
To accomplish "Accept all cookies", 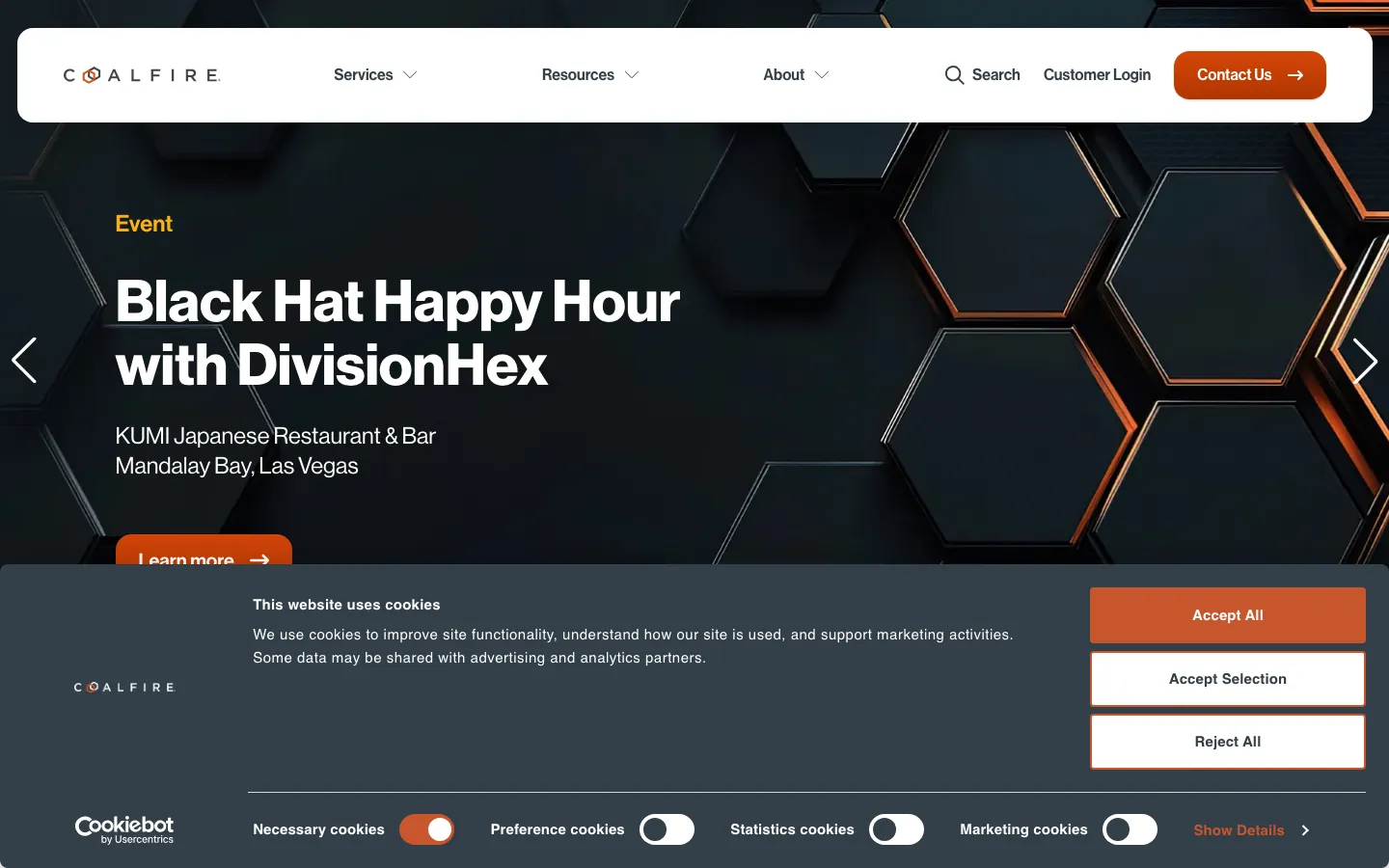I will pyautogui.click(x=1228, y=615).
